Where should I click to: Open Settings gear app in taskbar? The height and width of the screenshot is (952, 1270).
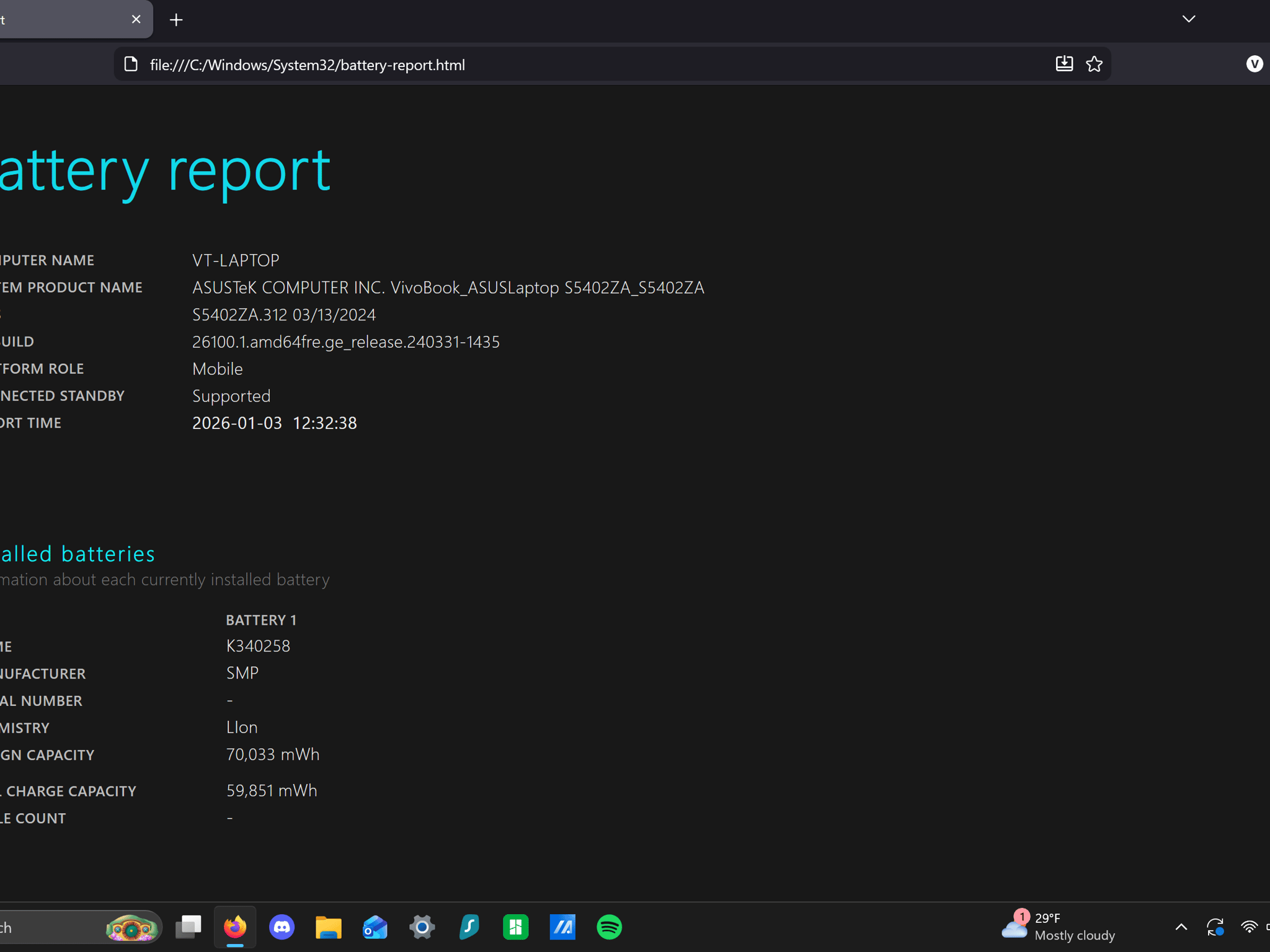tap(422, 927)
